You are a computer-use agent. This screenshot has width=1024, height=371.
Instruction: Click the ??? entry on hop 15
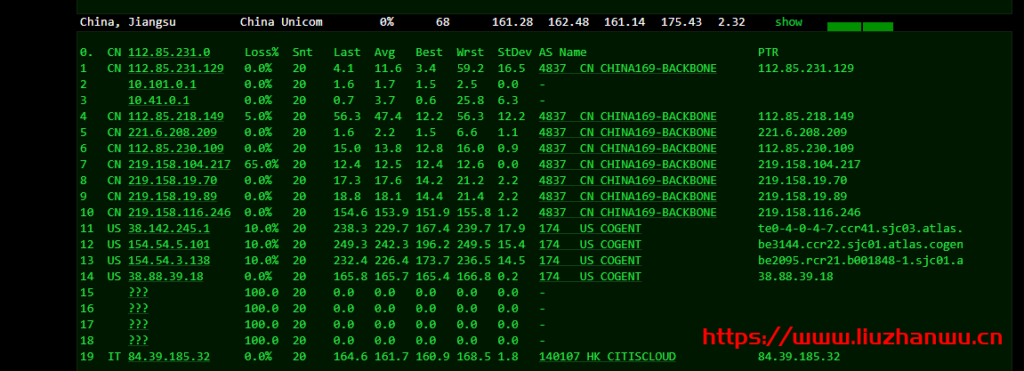[138, 293]
